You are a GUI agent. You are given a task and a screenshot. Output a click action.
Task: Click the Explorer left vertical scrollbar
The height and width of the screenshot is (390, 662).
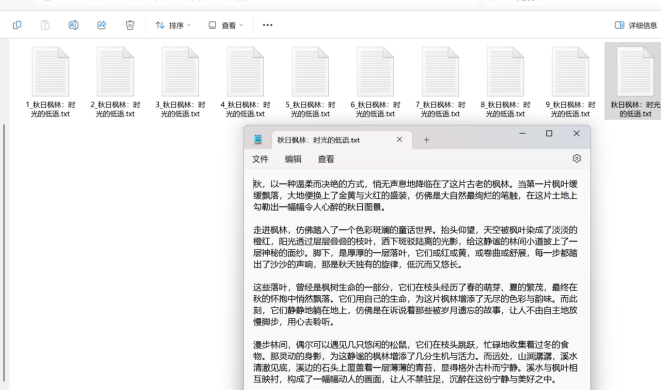pyautogui.click(x=4, y=253)
